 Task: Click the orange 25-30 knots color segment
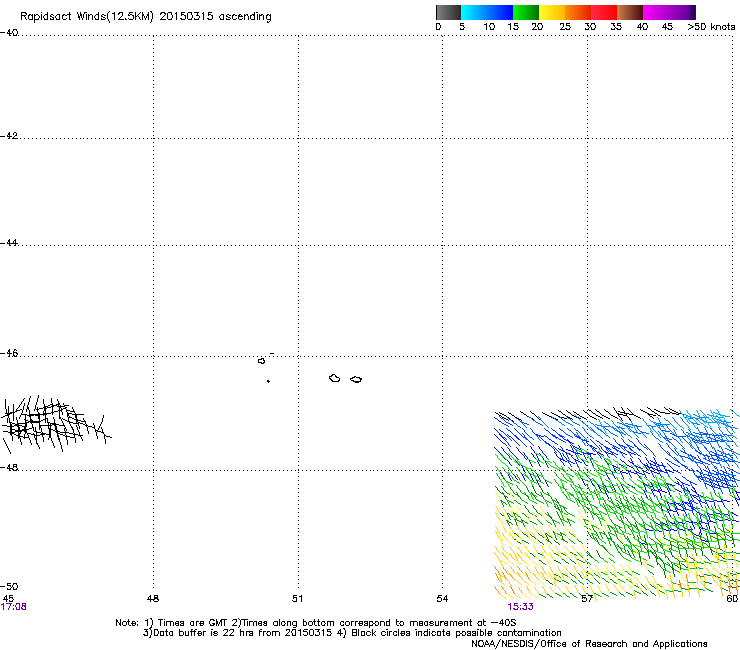click(578, 12)
